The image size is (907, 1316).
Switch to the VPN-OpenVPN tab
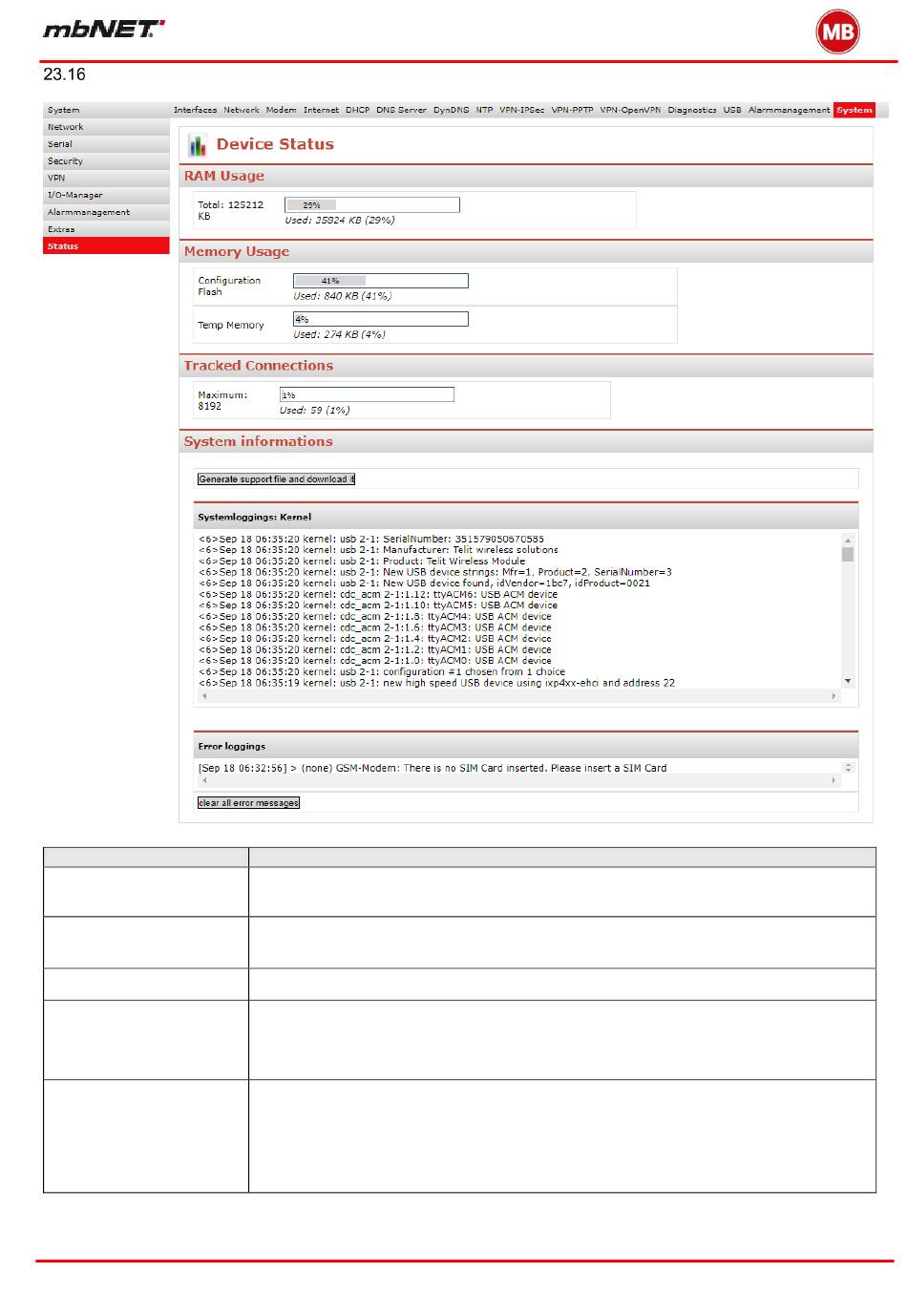(630, 110)
